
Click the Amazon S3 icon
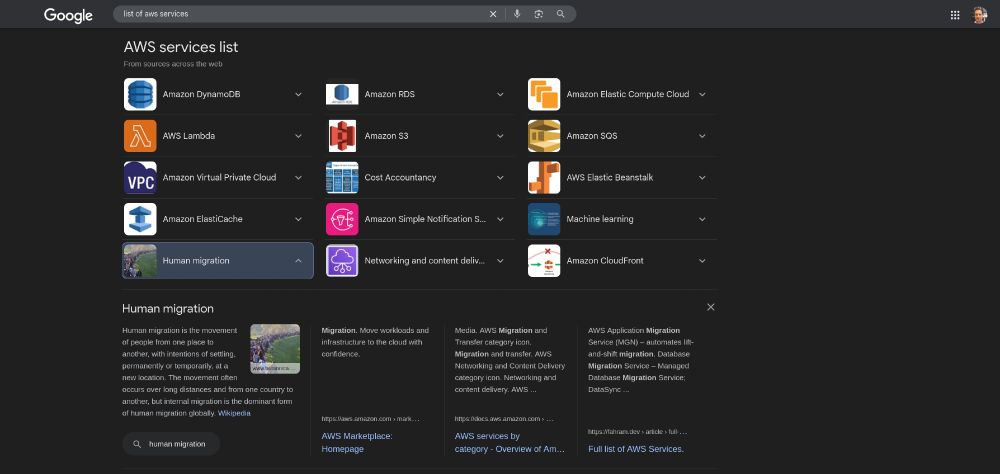point(342,136)
